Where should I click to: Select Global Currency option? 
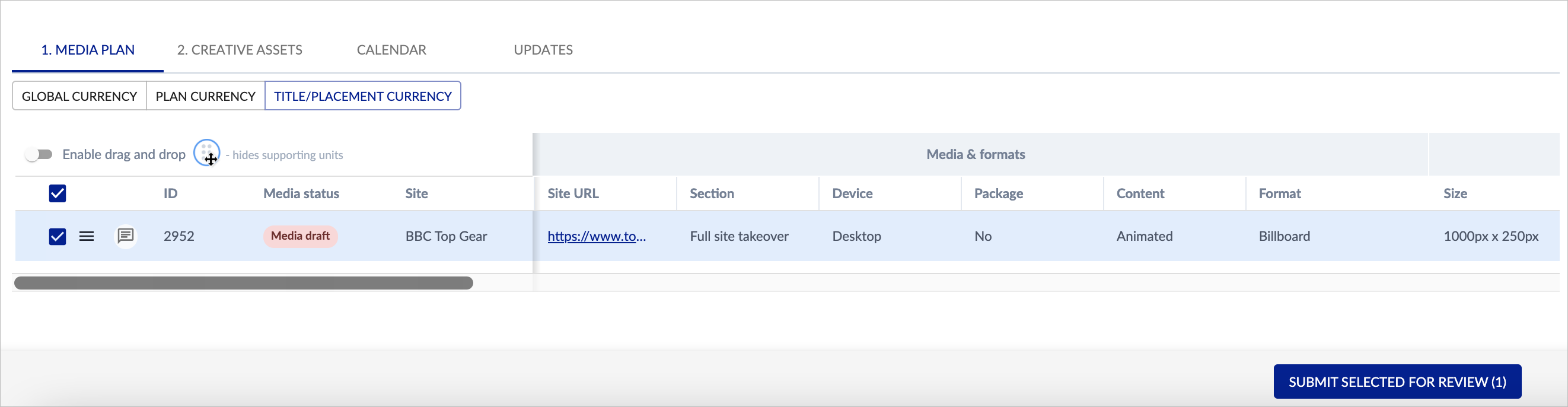coord(79,96)
